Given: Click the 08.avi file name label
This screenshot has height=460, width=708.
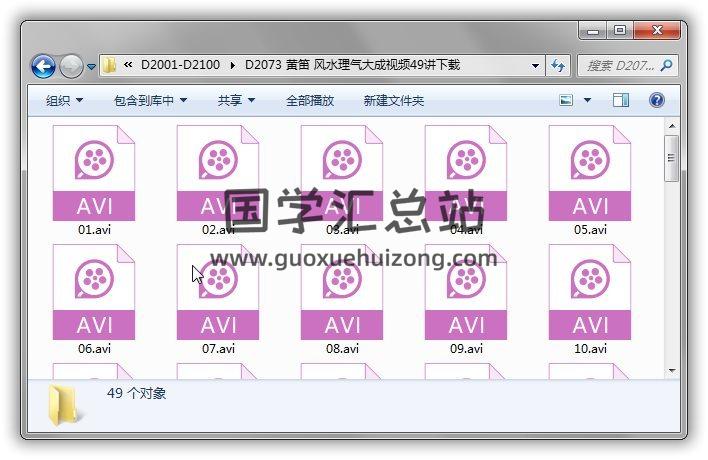Looking at the screenshot, I should 342,348.
